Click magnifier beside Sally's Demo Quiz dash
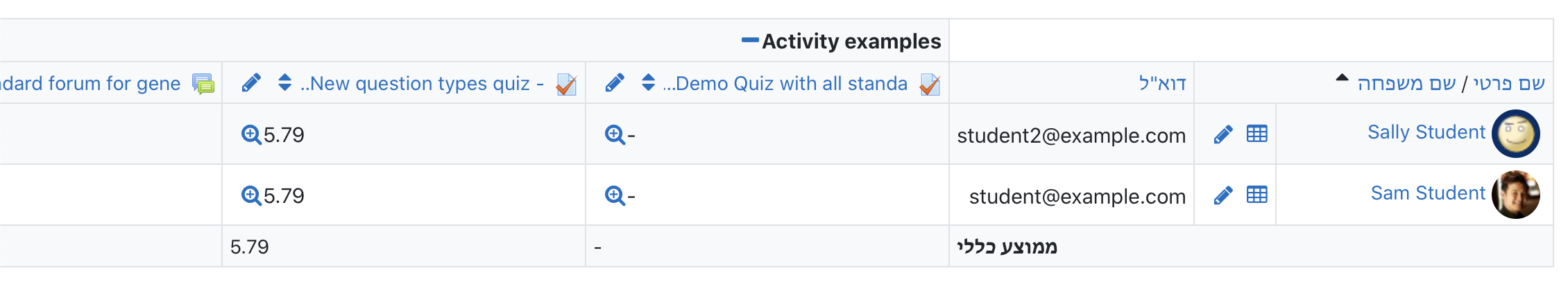1568x302 pixels. [x=615, y=134]
